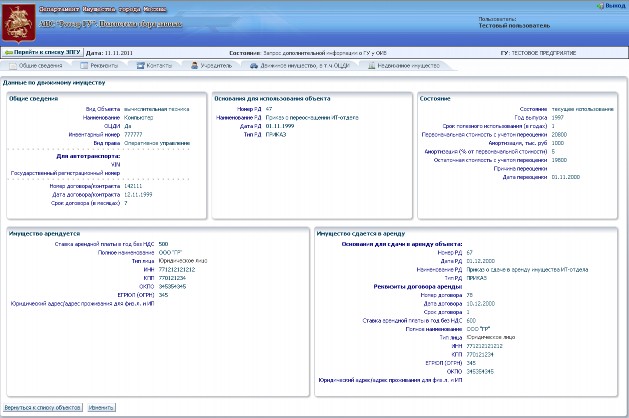Click the Тестовый пользователь user name
The image size is (629, 418).
tap(514, 26)
